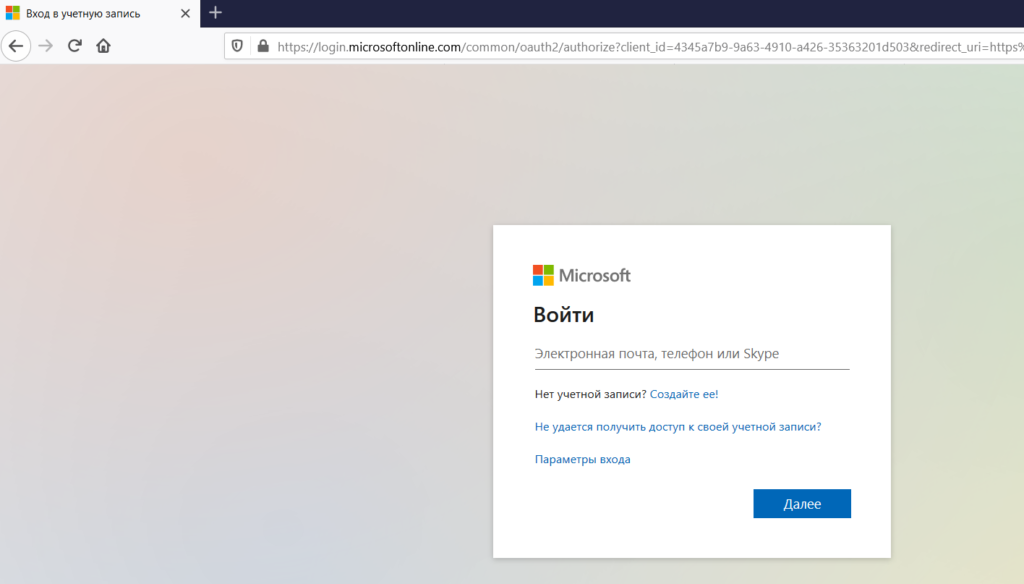Click the "Далее" button
The height and width of the screenshot is (584, 1024).
click(802, 504)
